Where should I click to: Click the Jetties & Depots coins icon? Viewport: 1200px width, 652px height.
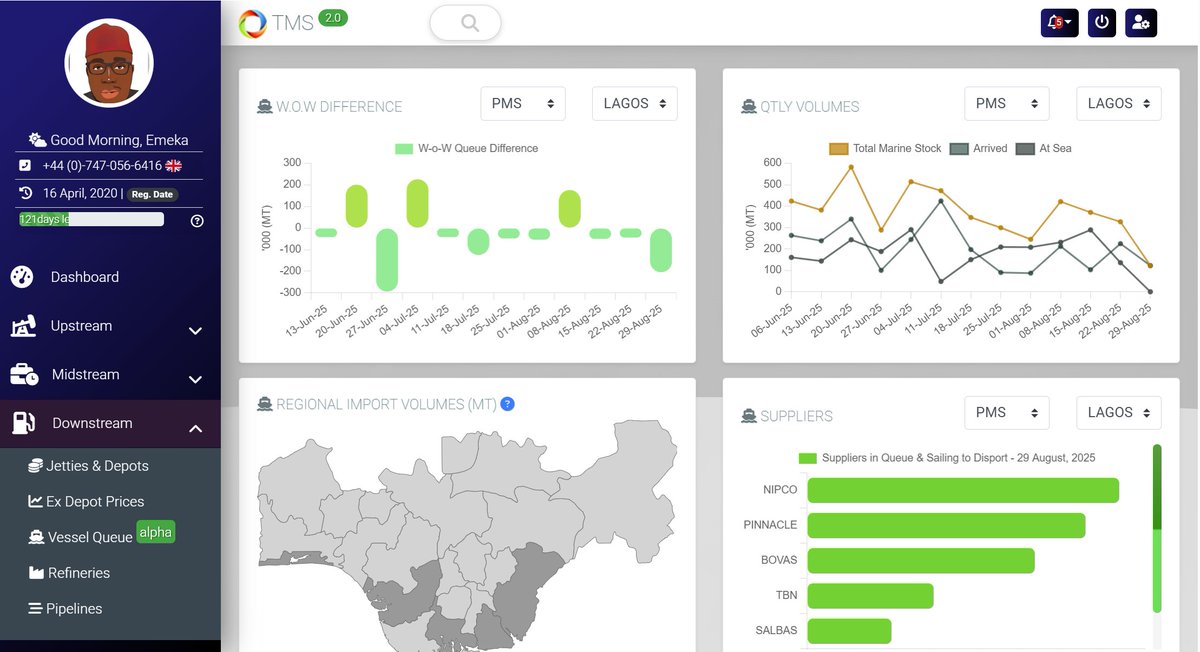point(35,466)
